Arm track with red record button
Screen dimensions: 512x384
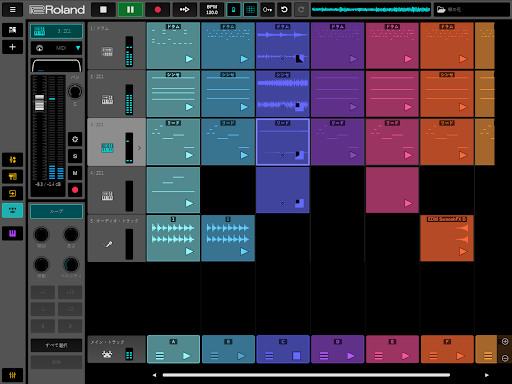click(x=75, y=190)
